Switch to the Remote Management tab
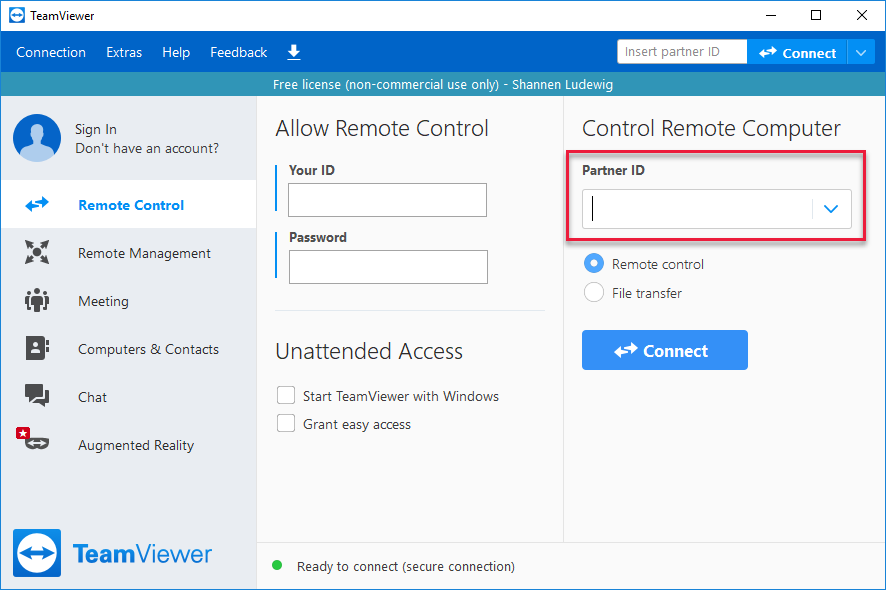This screenshot has width=886, height=590. [x=129, y=253]
